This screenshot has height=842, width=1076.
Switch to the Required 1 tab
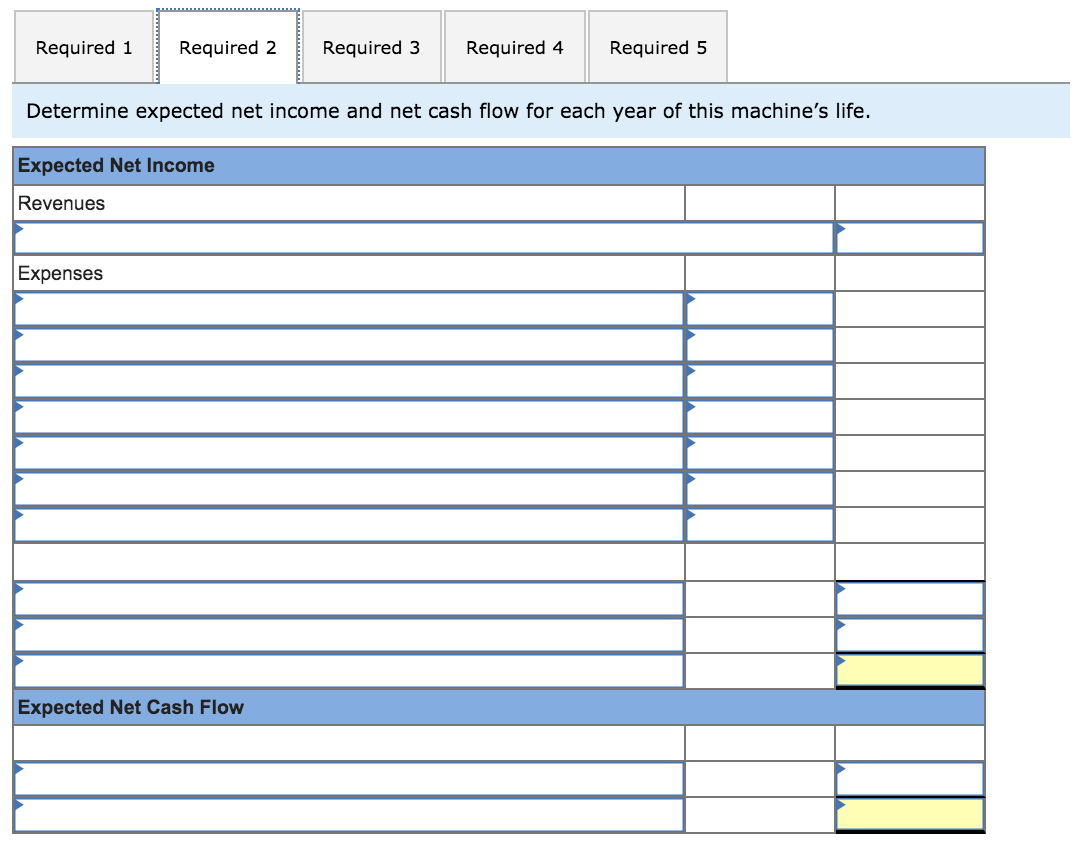point(84,47)
